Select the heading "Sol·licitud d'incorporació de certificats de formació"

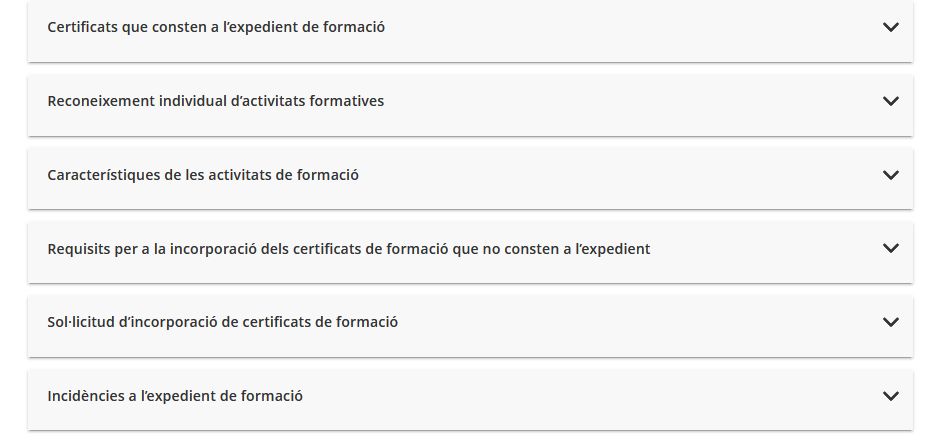click(x=222, y=322)
